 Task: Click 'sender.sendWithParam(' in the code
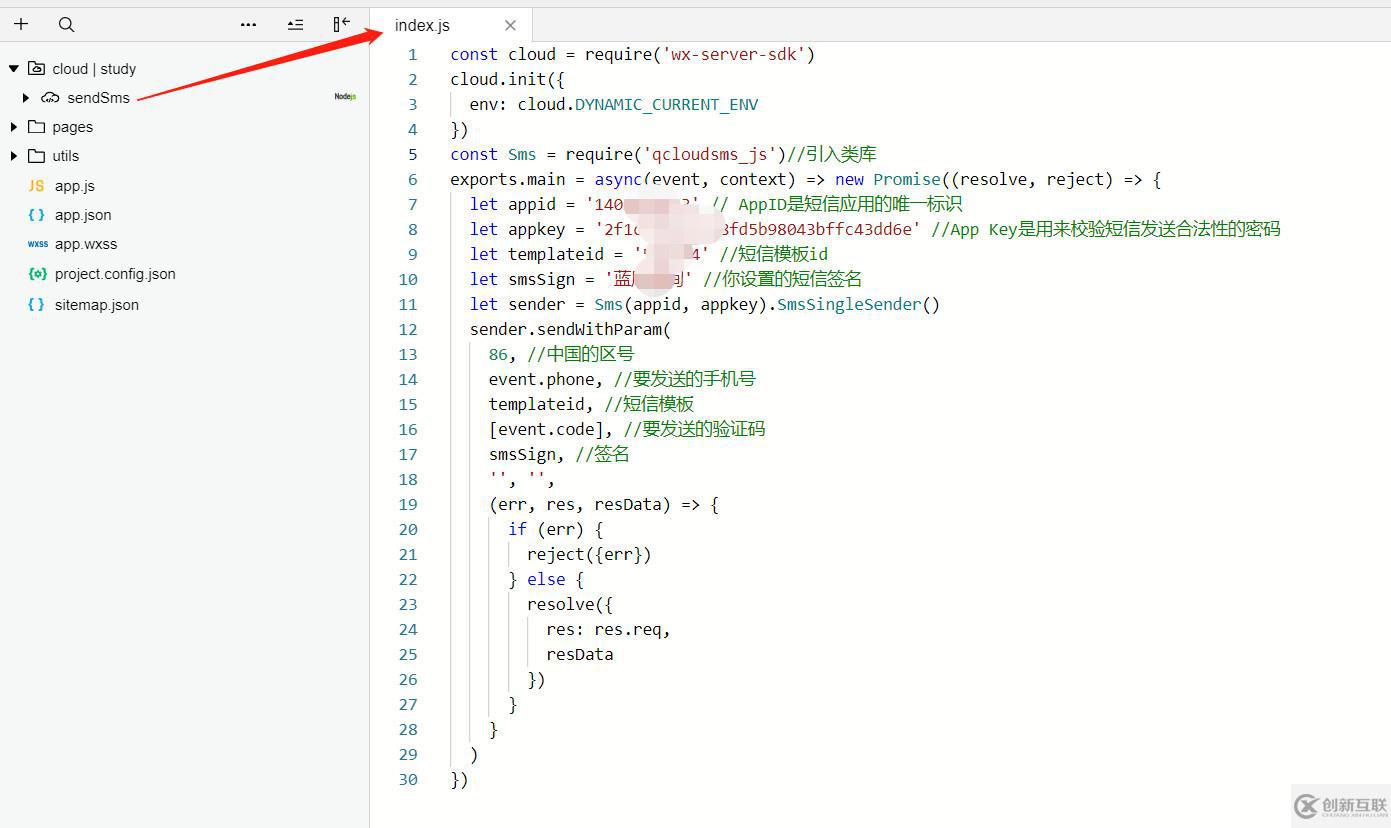[x=570, y=329]
